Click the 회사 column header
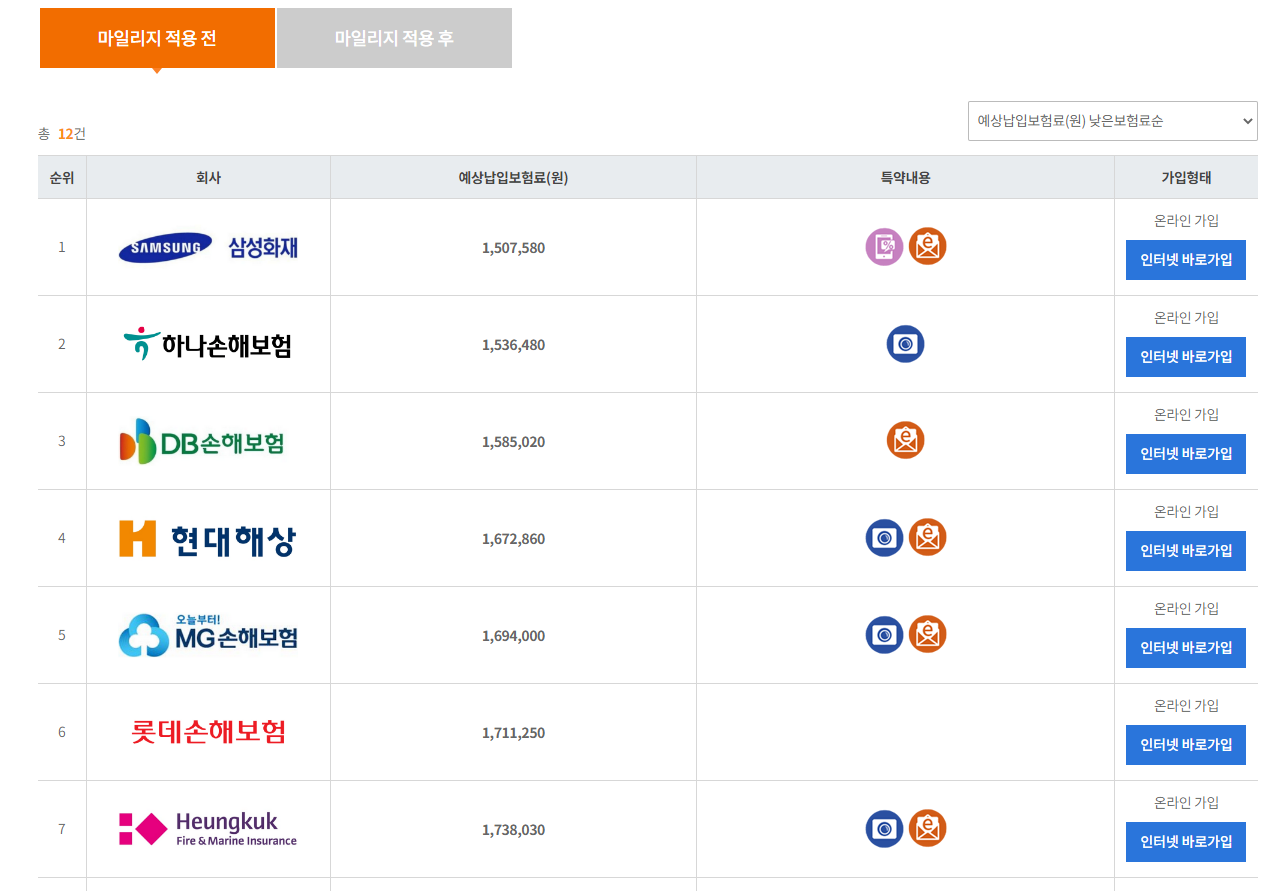The height and width of the screenshot is (891, 1288). pyautogui.click(x=208, y=178)
